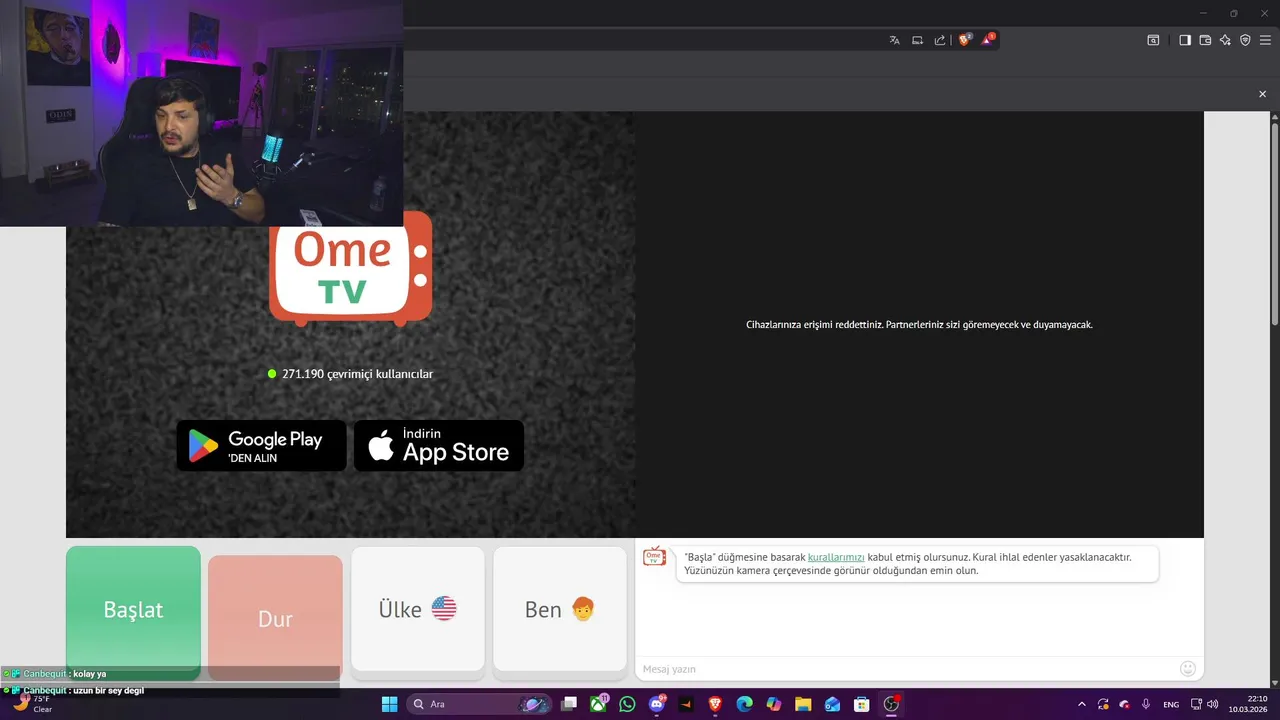Screen dimensions: 1280x720
Task: Open WhatsApp from the taskbar
Action: [x=627, y=704]
